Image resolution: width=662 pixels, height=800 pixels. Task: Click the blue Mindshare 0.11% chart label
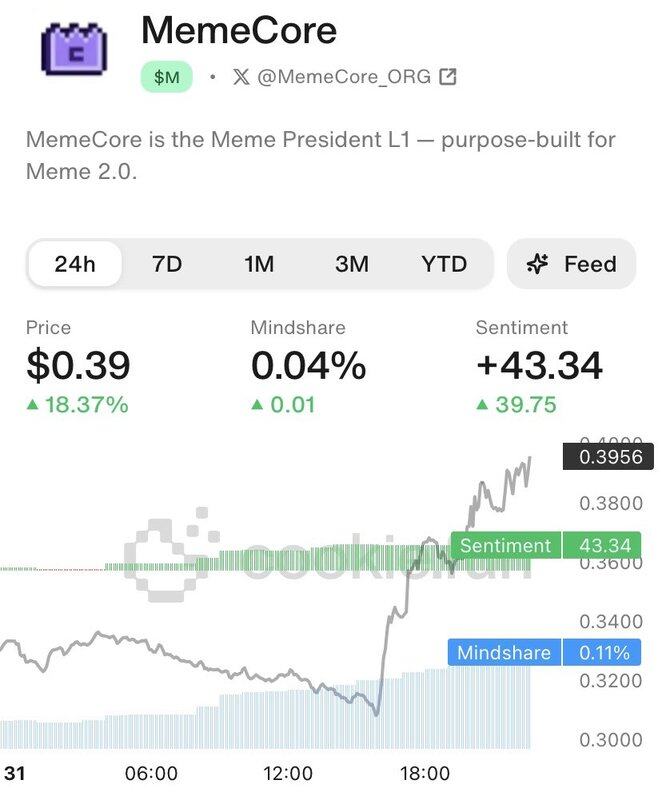545,653
